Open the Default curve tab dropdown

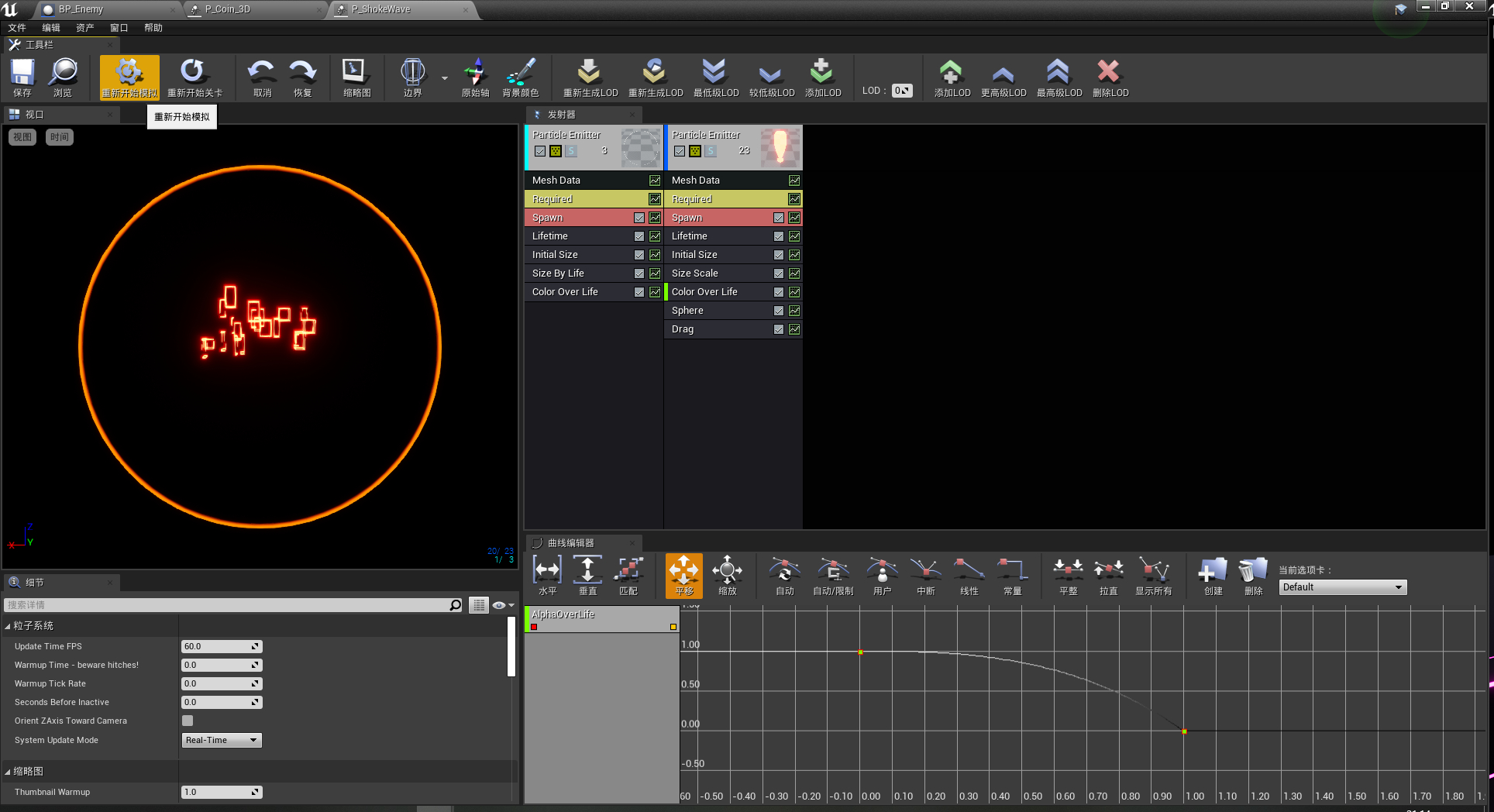coord(1342,587)
